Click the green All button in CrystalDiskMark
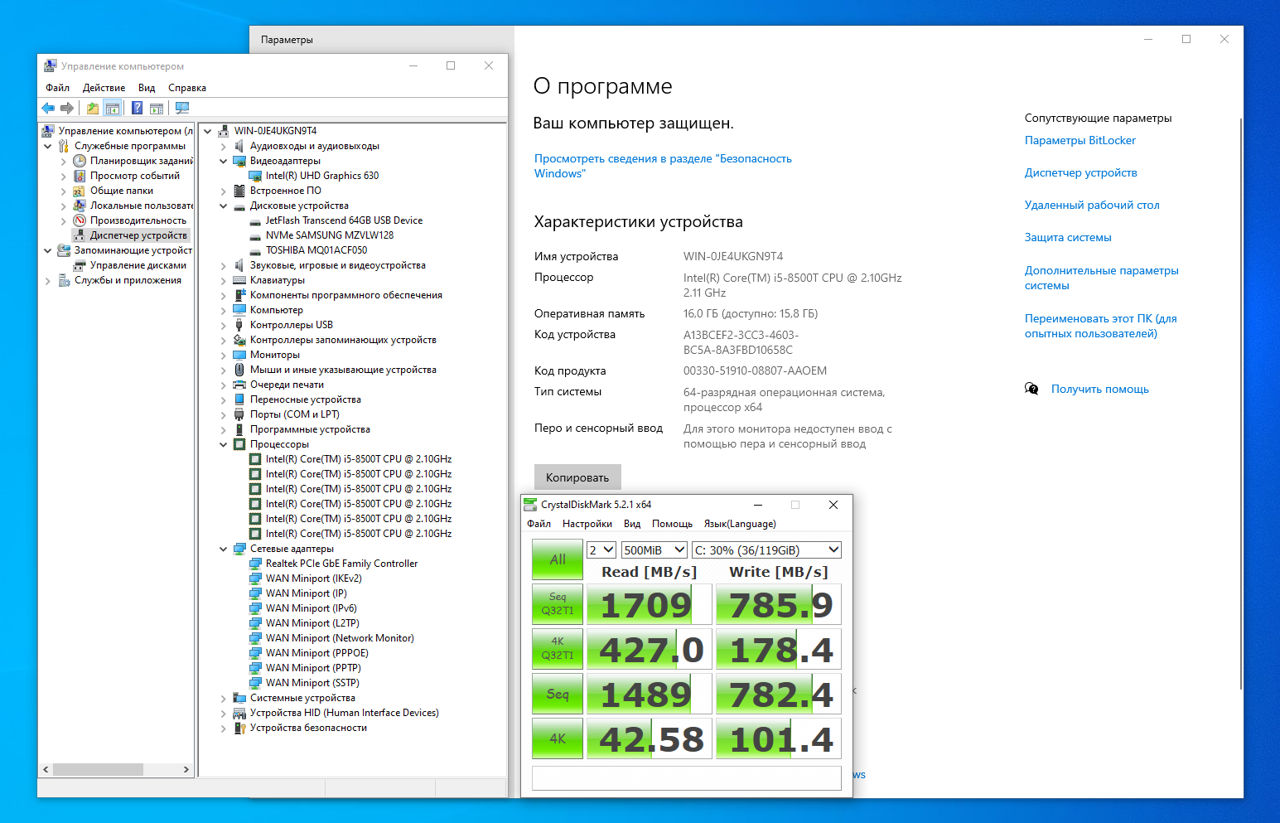This screenshot has width=1280, height=823. [x=557, y=560]
